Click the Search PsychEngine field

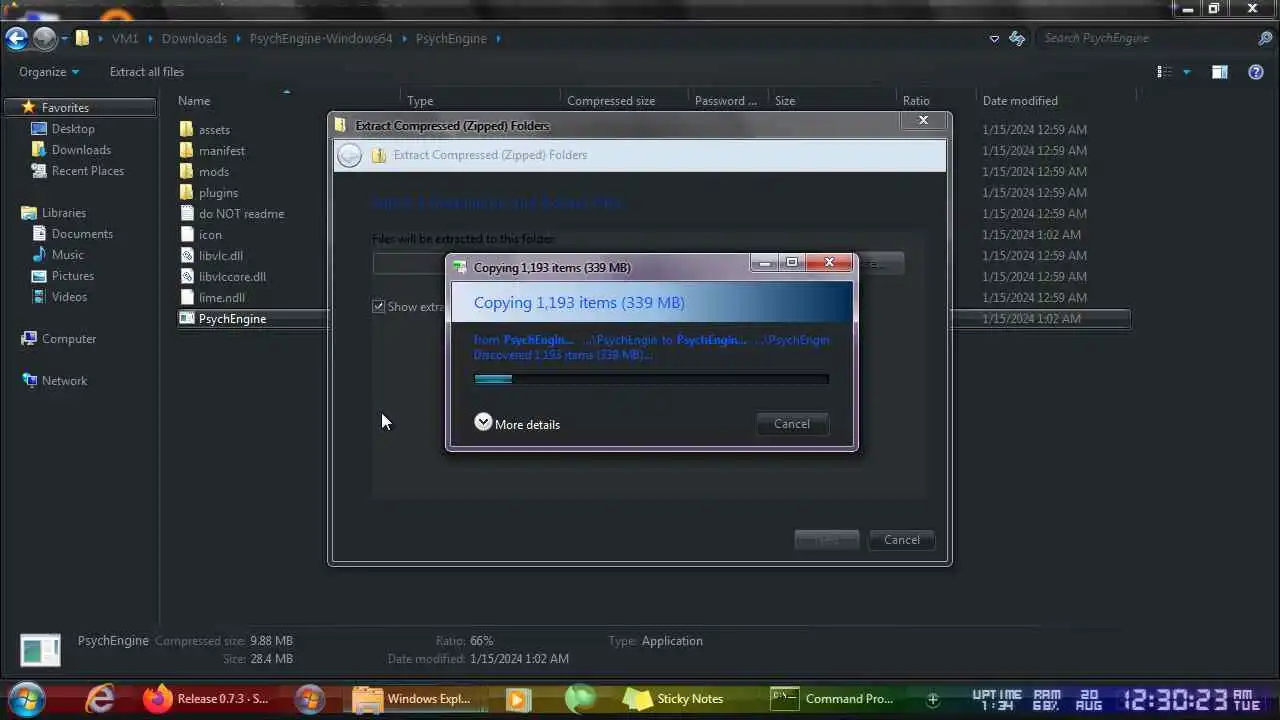[x=1145, y=38]
